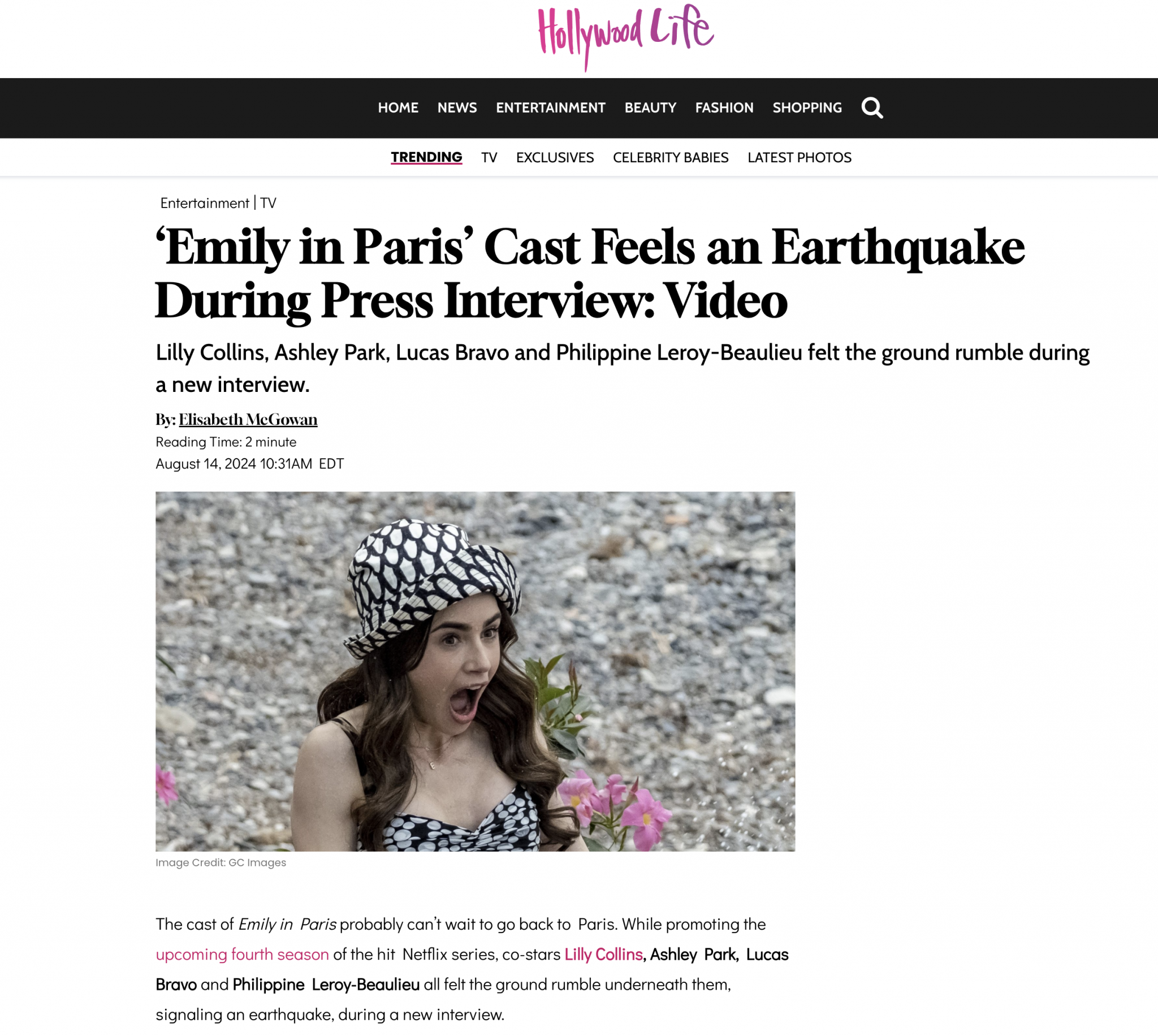The image size is (1158, 1036).
Task: Click the Entertainment breadcrumb link
Action: 204,203
